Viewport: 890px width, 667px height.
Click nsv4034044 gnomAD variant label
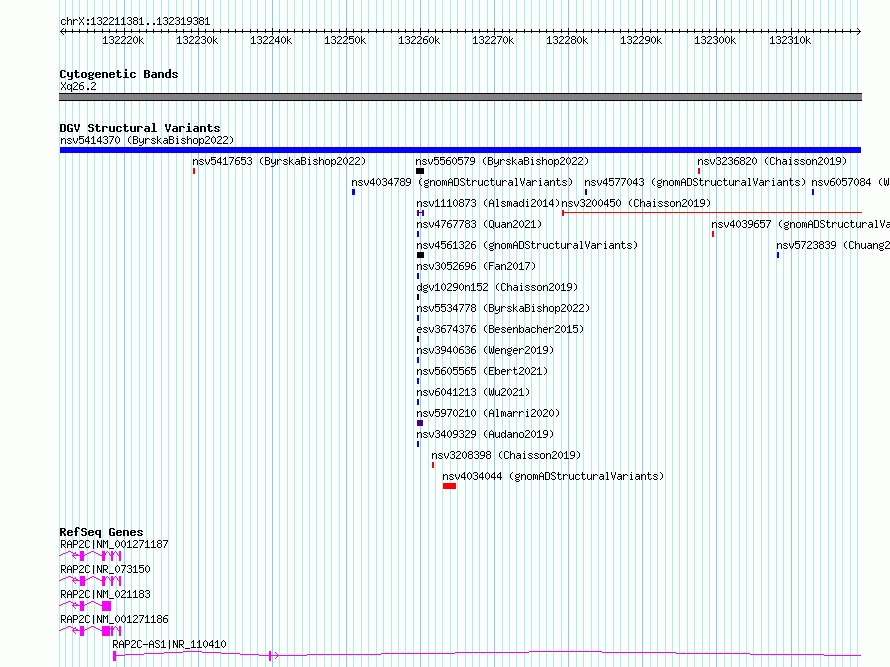pyautogui.click(x=553, y=476)
